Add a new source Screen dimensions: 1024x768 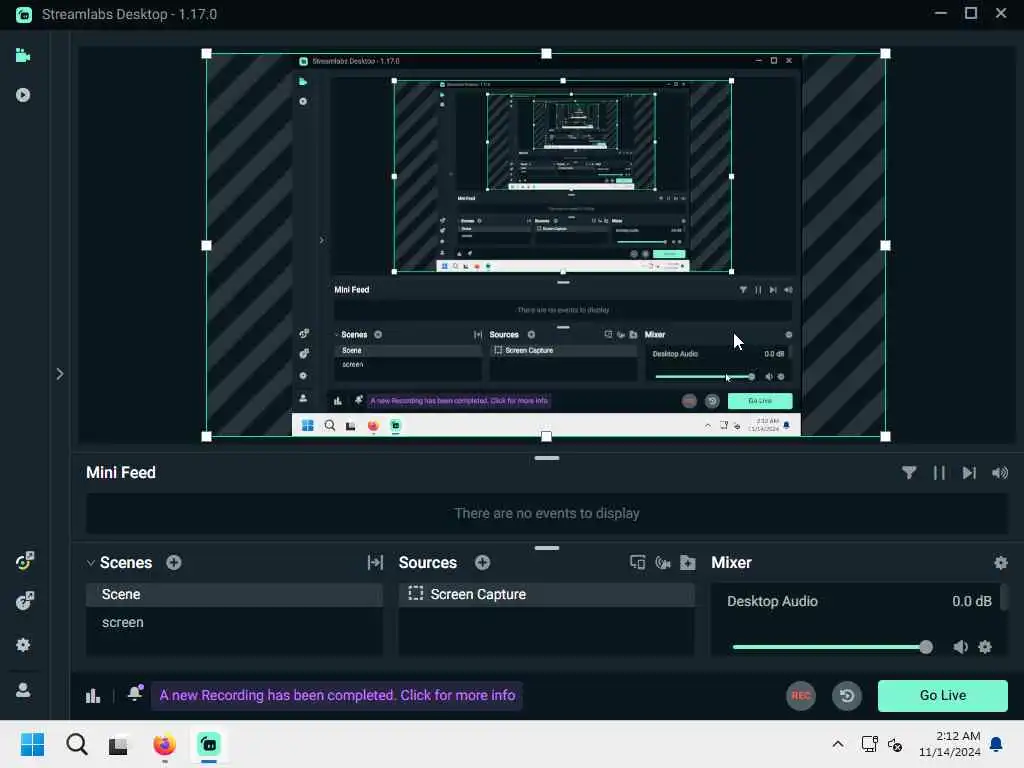pyautogui.click(x=483, y=562)
